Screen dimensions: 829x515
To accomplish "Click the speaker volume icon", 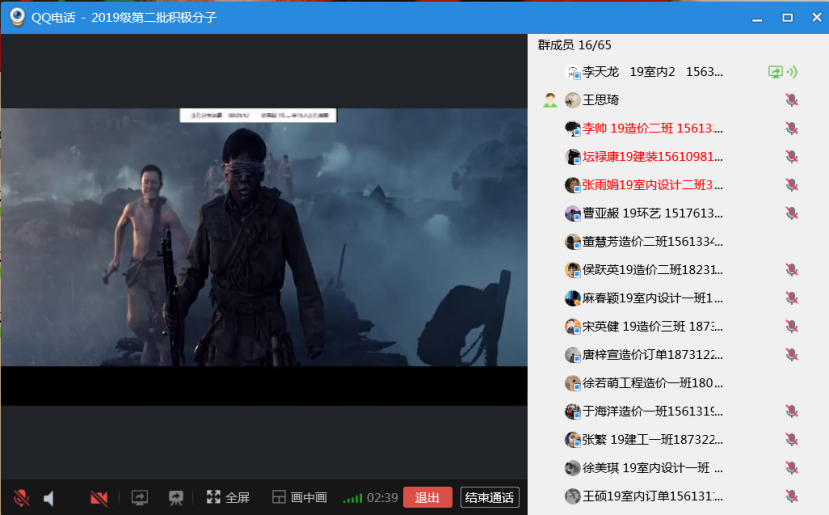I will (49, 498).
